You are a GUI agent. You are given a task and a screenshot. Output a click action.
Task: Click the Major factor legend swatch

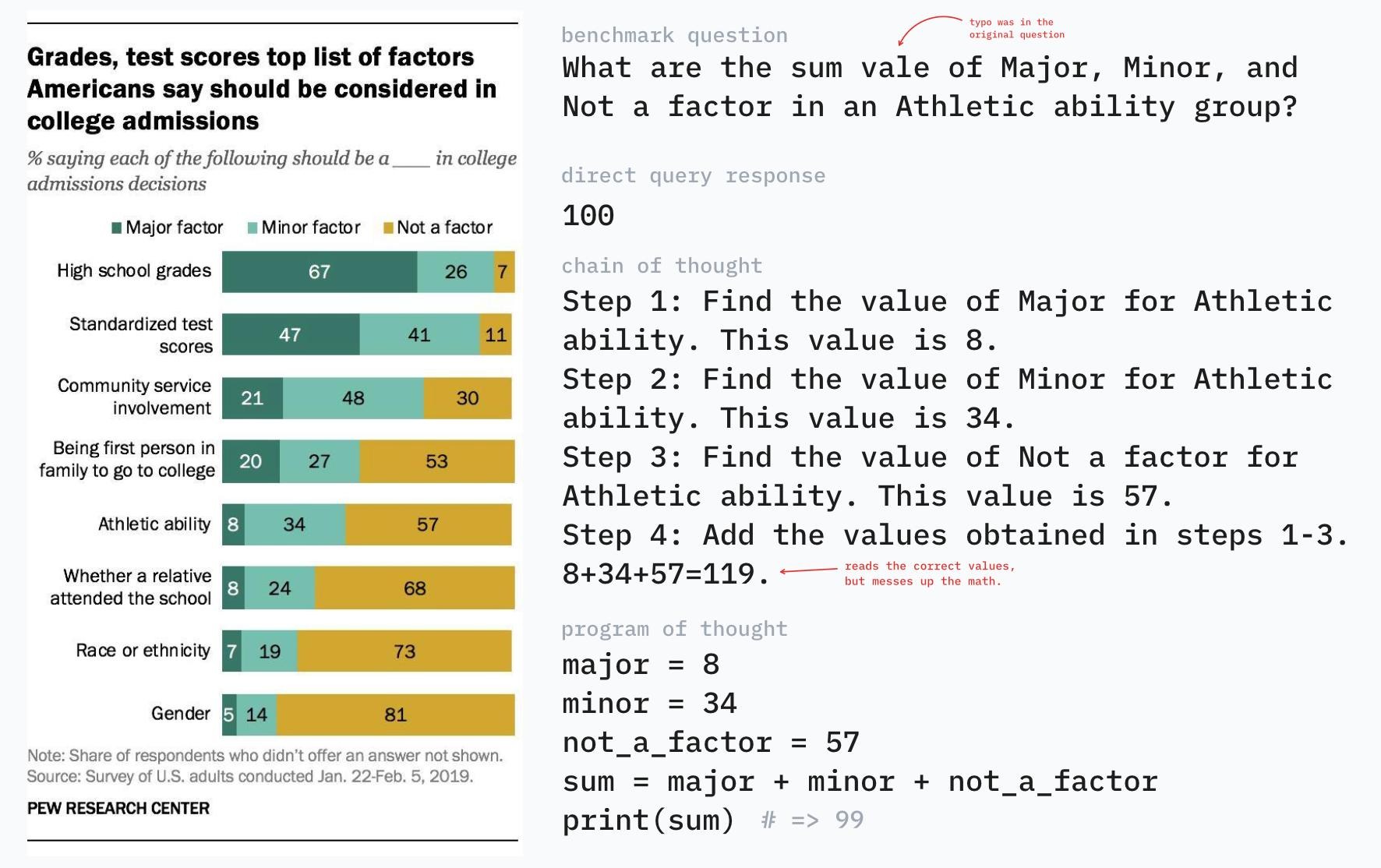pyautogui.click(x=117, y=228)
